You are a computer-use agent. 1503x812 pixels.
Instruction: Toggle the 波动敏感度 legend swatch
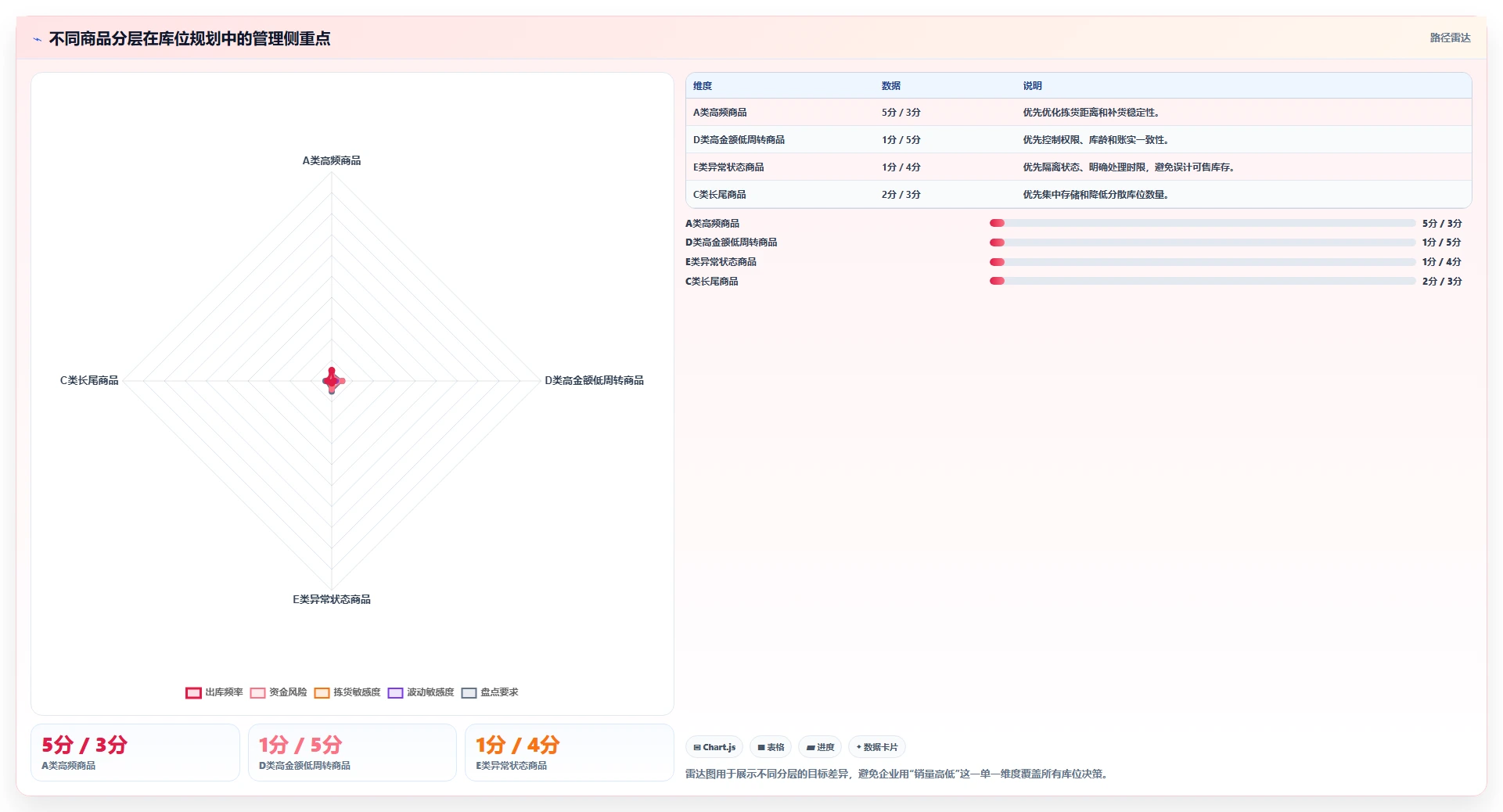[x=395, y=693]
